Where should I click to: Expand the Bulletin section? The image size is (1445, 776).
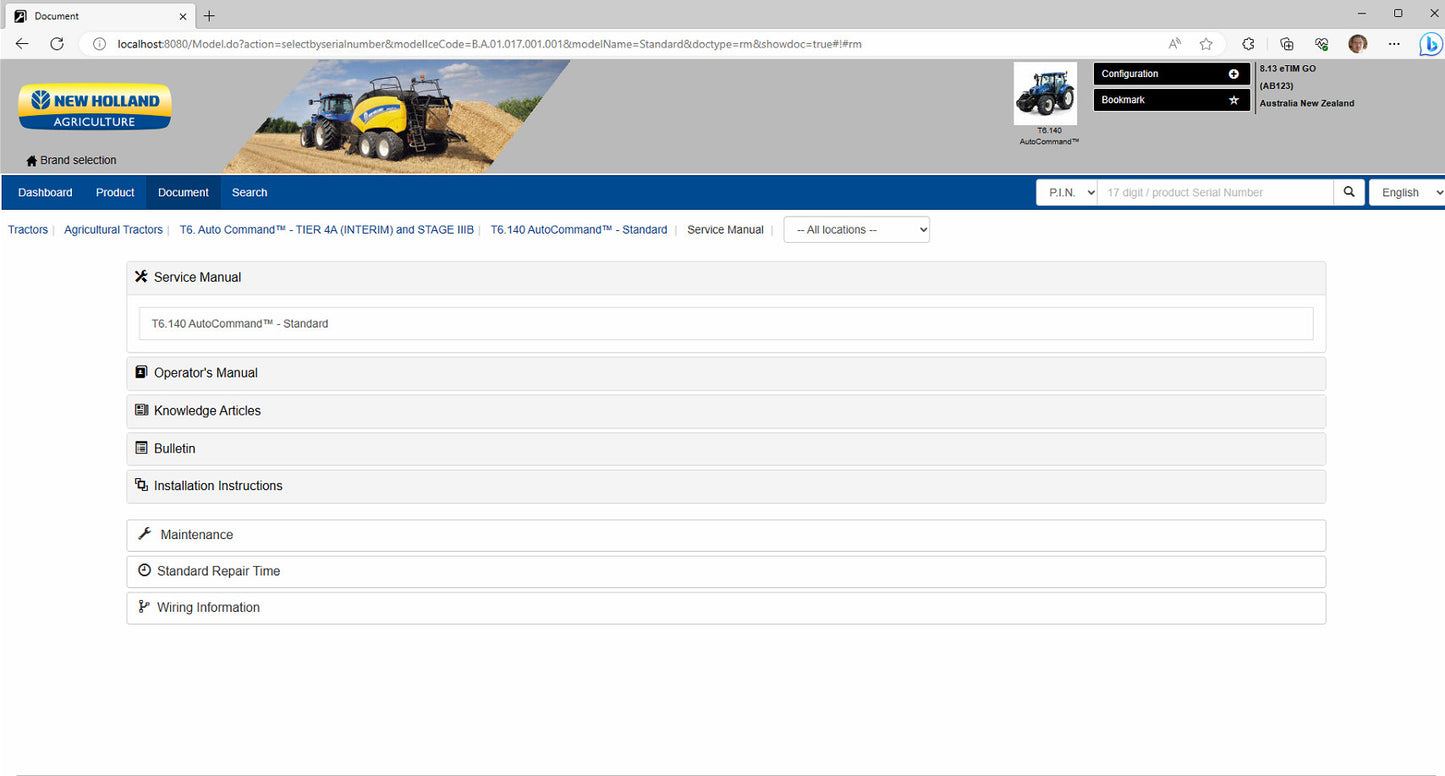(x=726, y=449)
